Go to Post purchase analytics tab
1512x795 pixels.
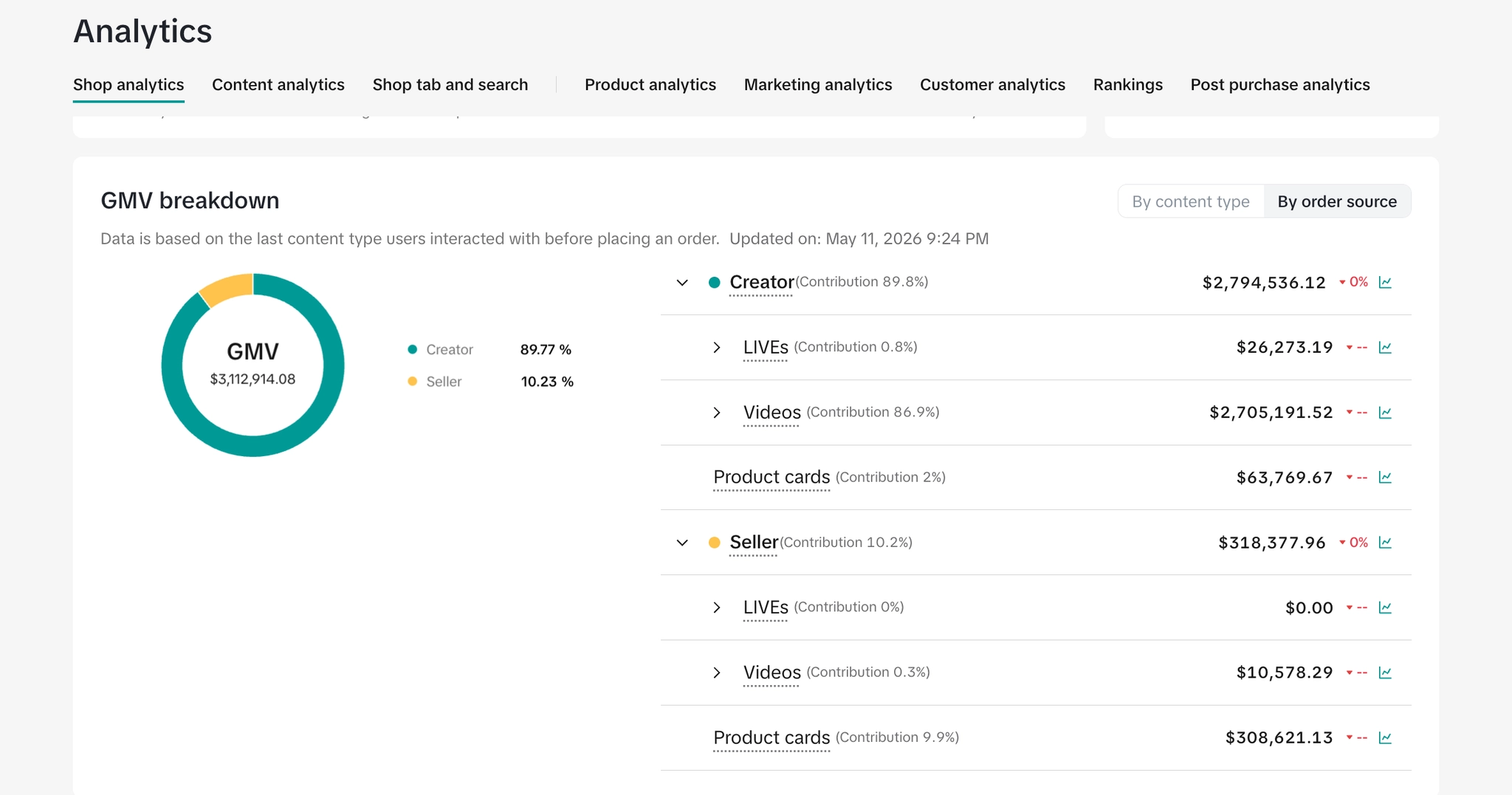coord(1280,85)
